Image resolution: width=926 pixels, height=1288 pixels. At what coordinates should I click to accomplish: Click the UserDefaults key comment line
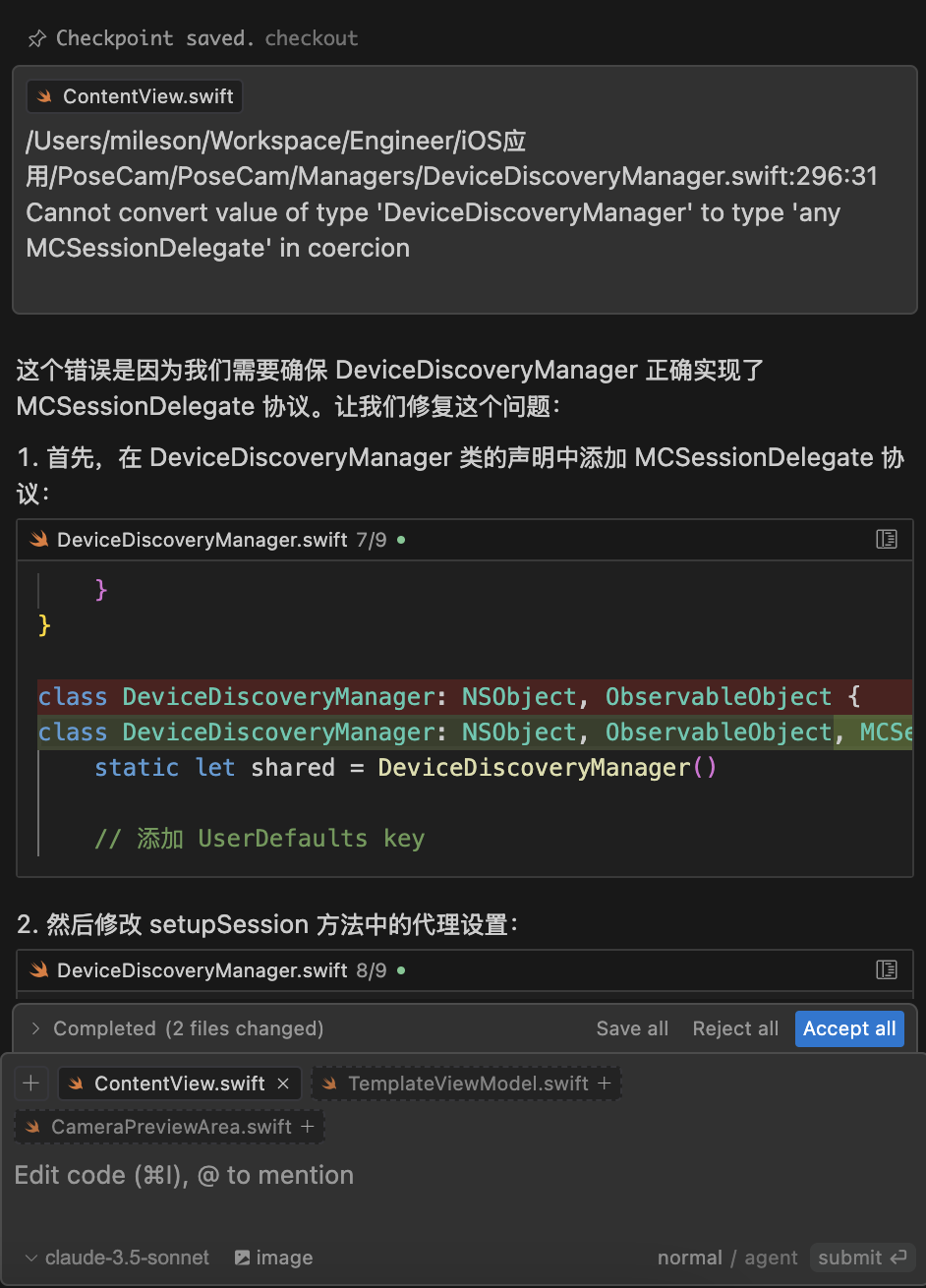pyautogui.click(x=260, y=838)
